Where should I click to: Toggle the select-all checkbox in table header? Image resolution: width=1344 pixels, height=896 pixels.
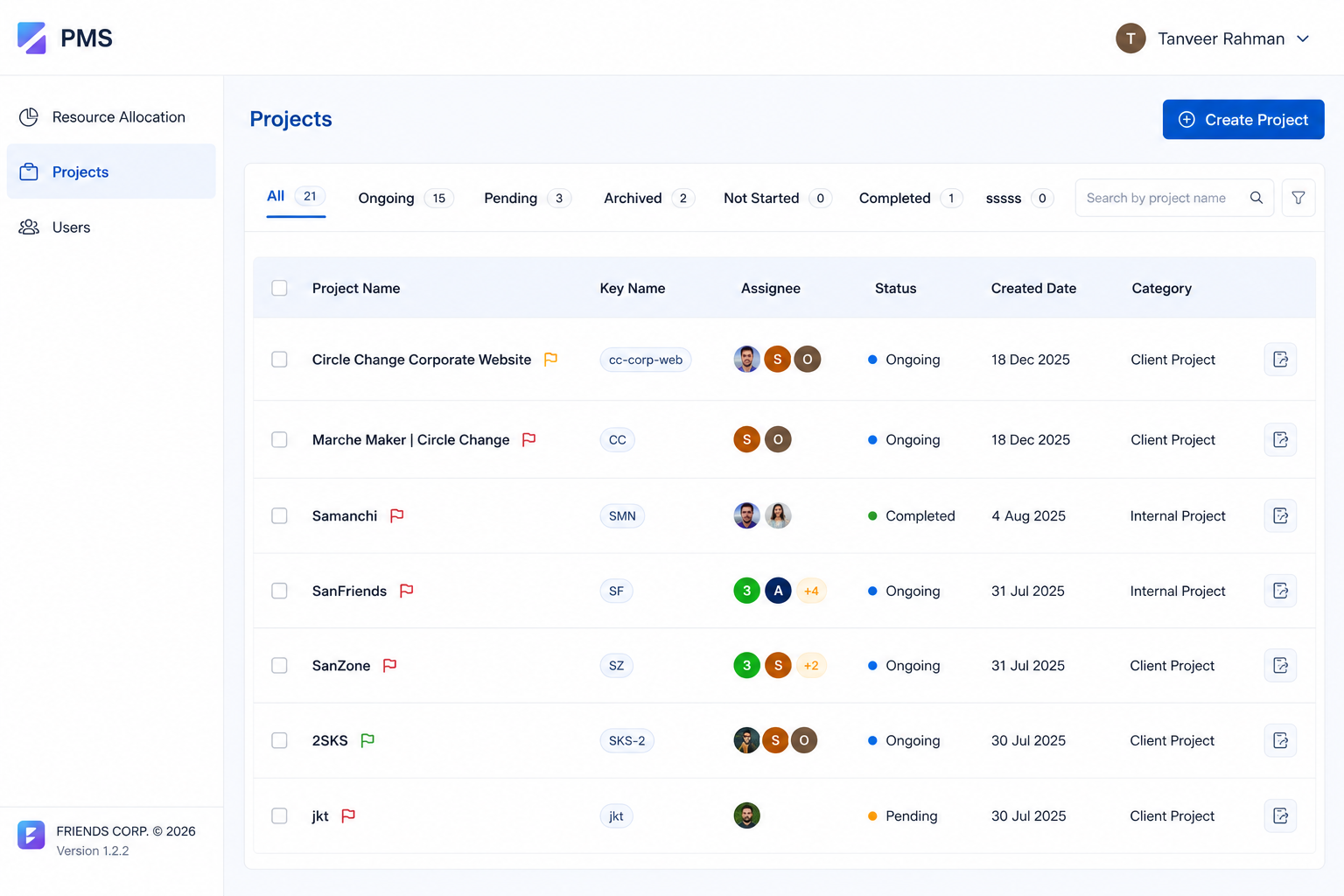coord(279,288)
